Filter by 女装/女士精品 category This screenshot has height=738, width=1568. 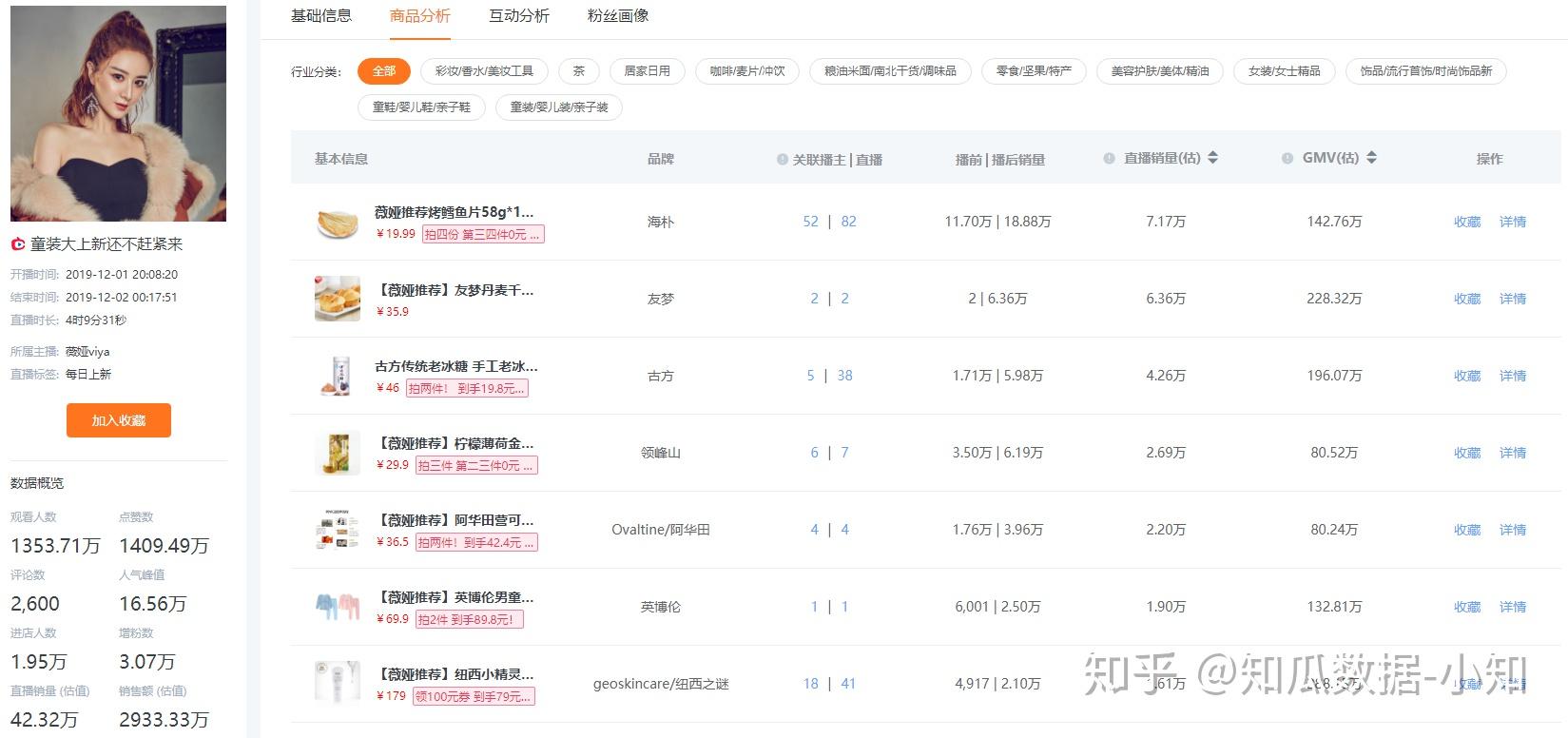click(x=1285, y=71)
